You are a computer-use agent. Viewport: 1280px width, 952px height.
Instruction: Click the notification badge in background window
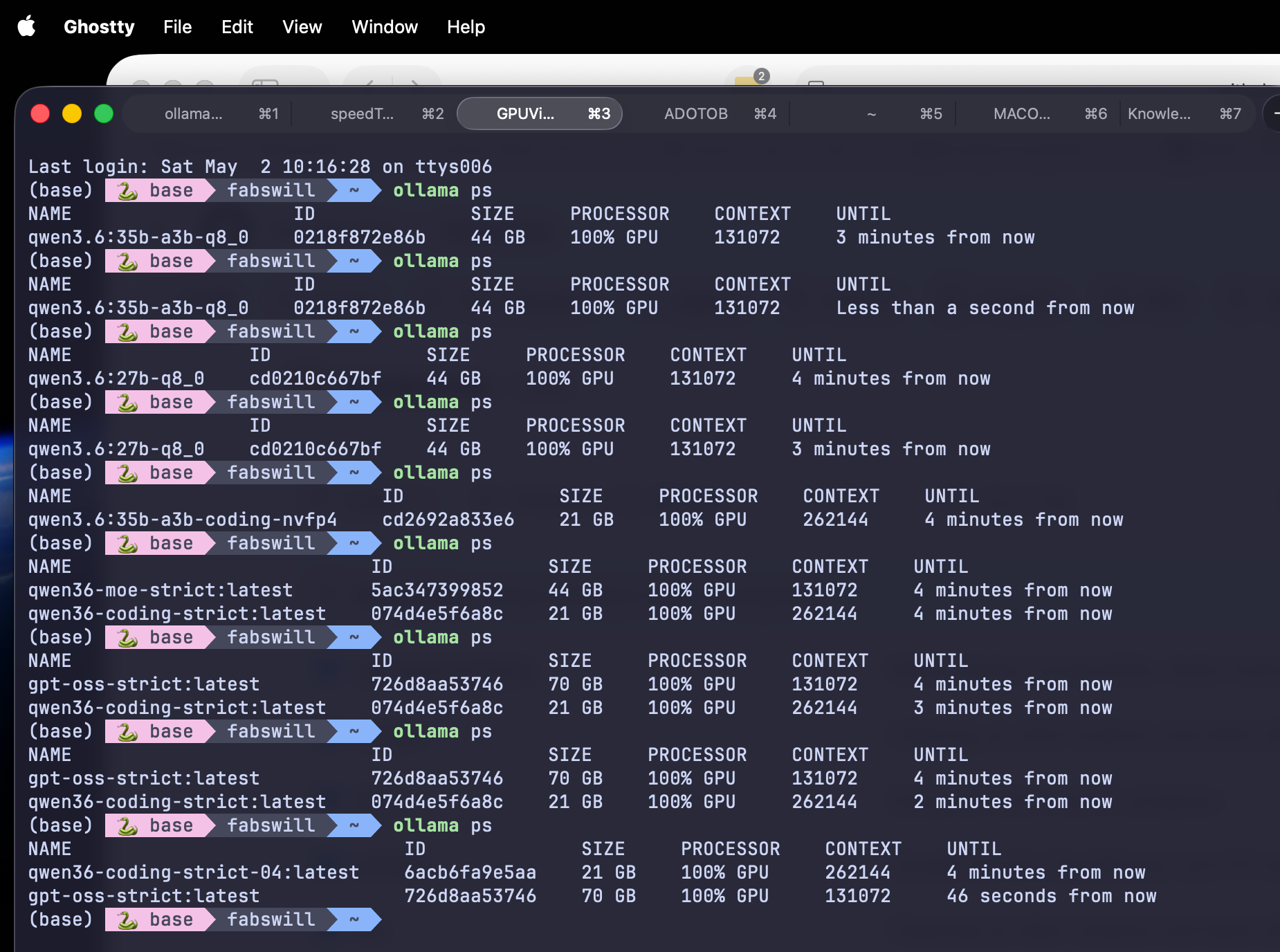(x=761, y=76)
